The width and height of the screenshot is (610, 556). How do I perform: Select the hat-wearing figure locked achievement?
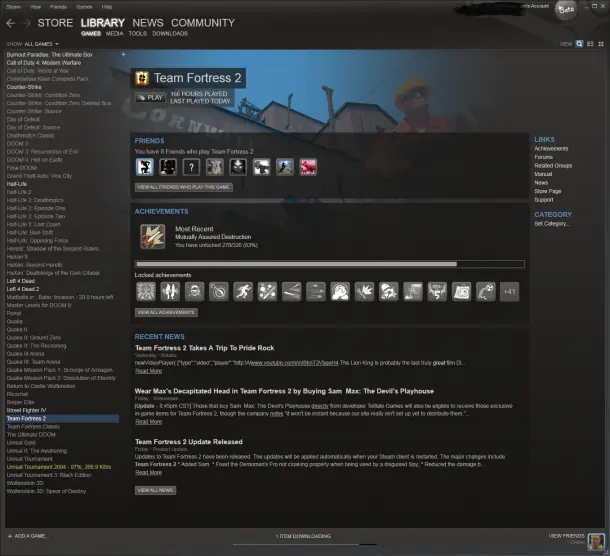point(388,292)
